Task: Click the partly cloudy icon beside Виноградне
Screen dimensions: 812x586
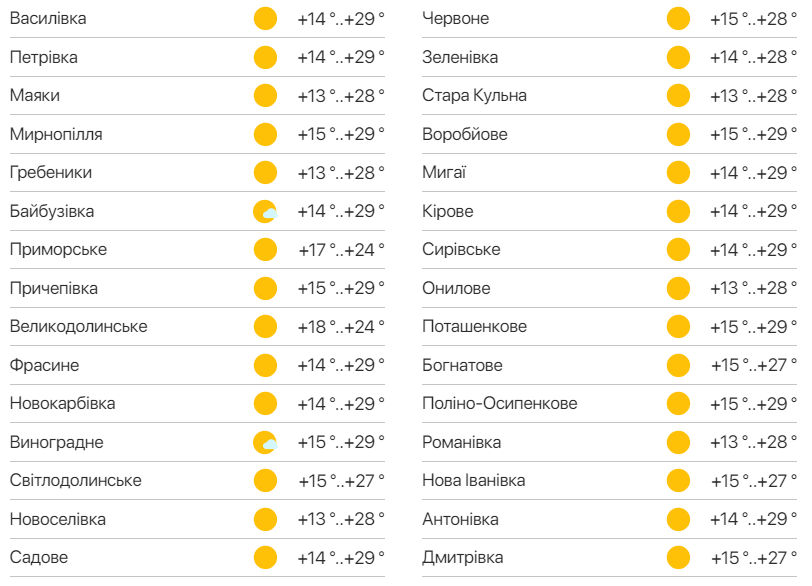Action: click(x=265, y=442)
